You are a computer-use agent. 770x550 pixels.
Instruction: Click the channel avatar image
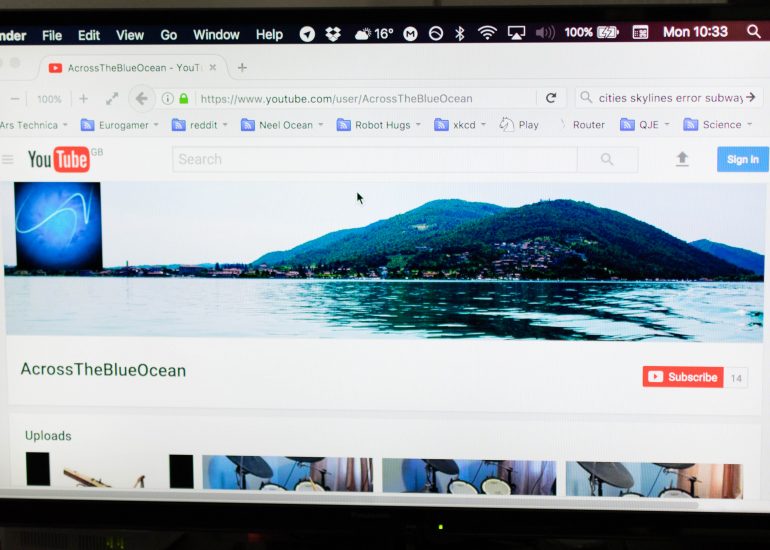point(58,226)
